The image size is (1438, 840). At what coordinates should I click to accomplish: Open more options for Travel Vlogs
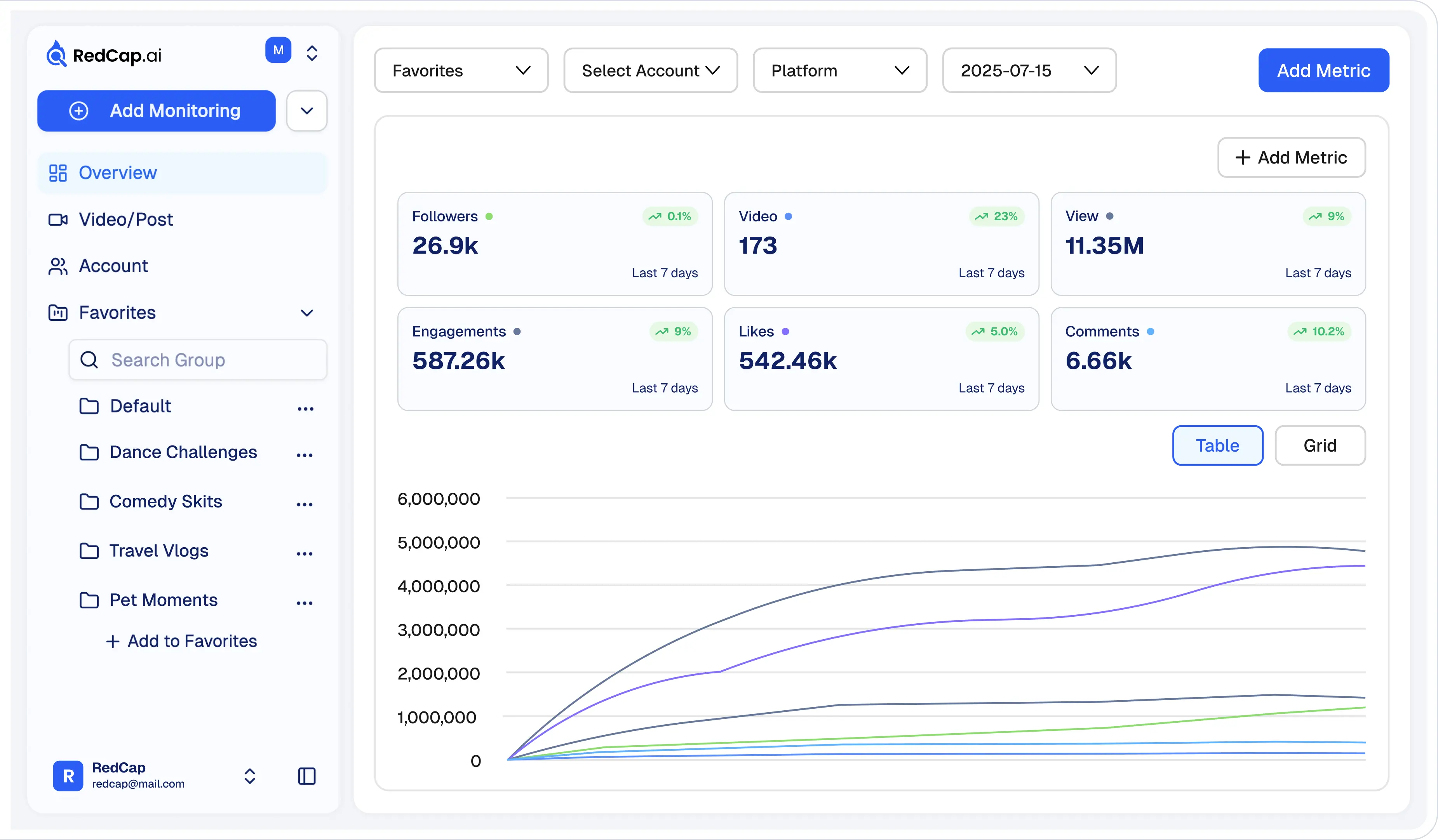pos(305,553)
